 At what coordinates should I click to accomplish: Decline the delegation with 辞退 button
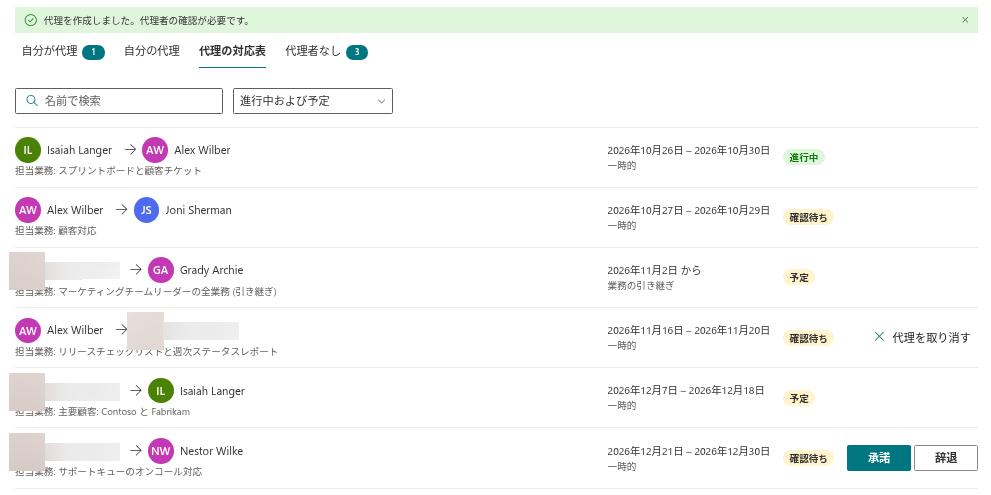[x=945, y=458]
